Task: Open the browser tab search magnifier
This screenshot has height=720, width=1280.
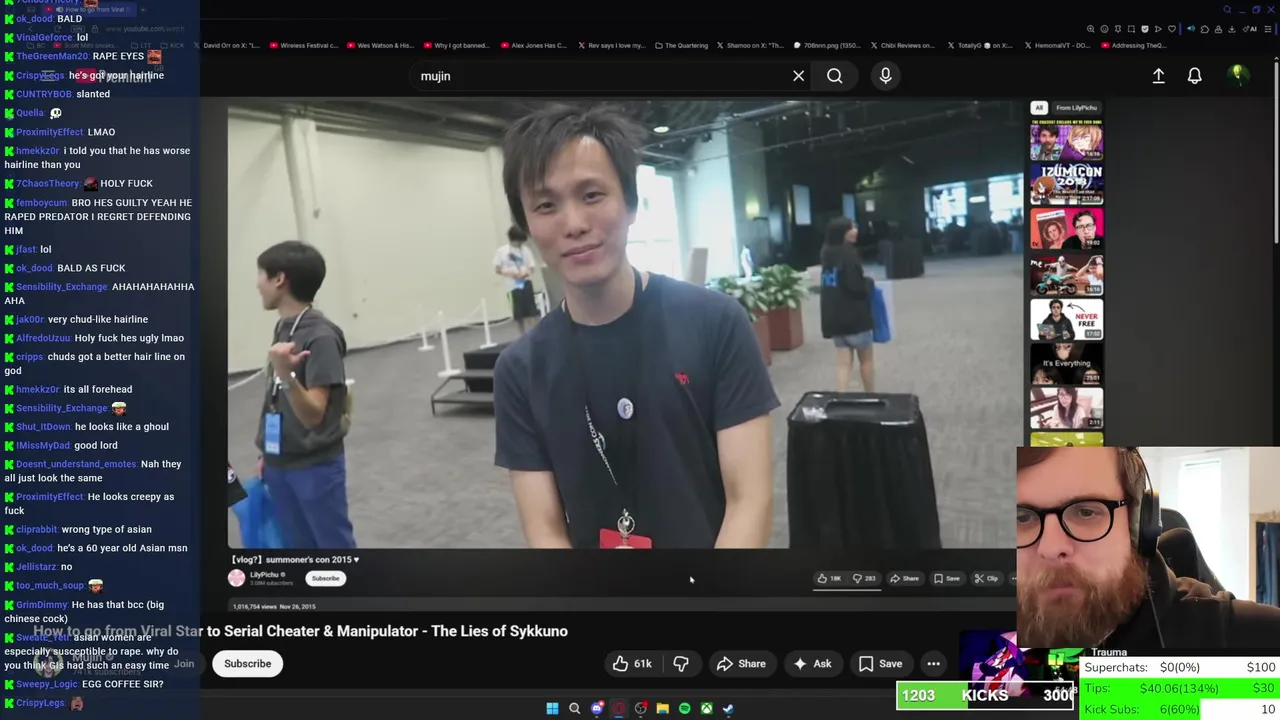Action: point(1227,10)
